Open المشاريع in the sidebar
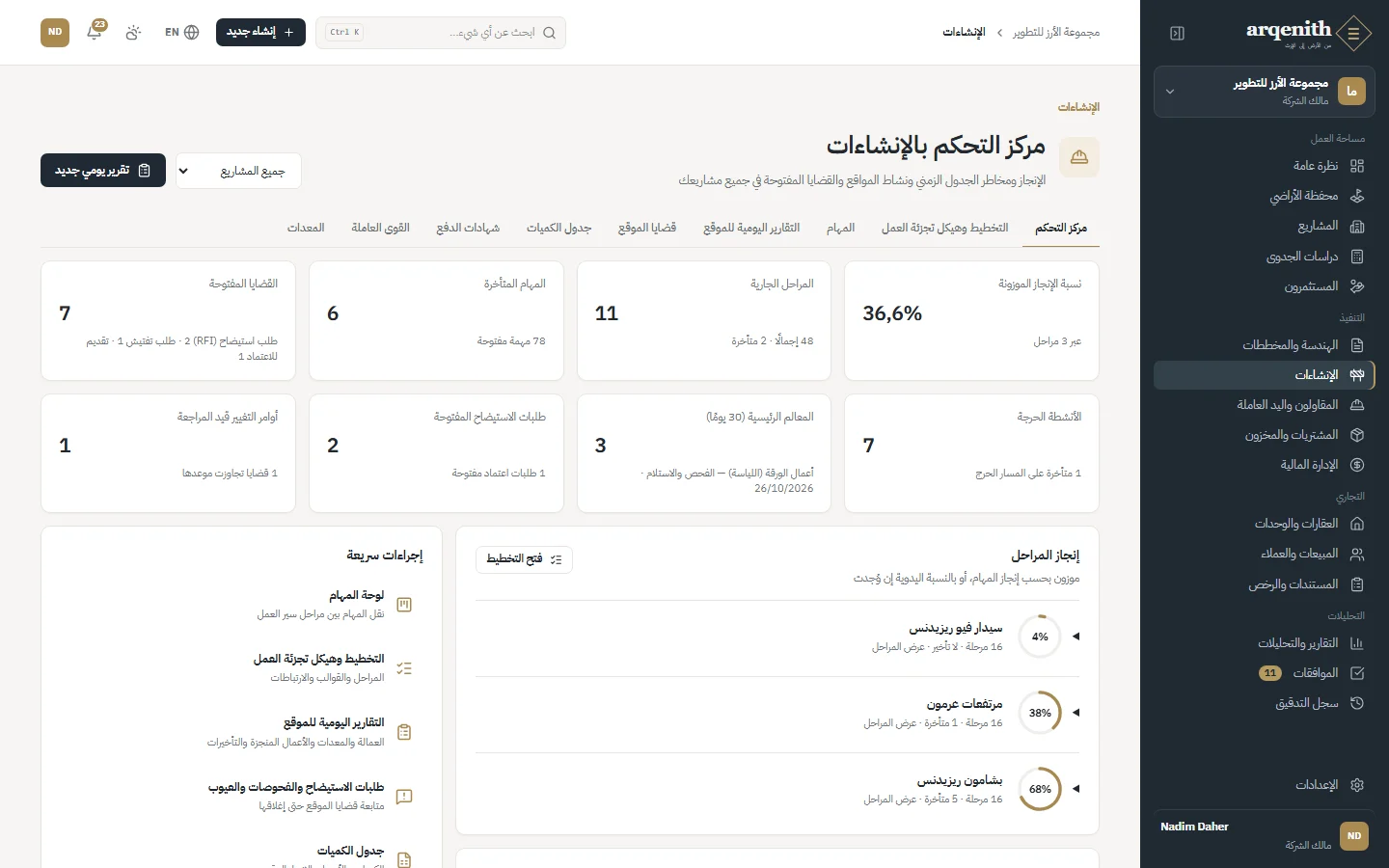 pos(1265,226)
